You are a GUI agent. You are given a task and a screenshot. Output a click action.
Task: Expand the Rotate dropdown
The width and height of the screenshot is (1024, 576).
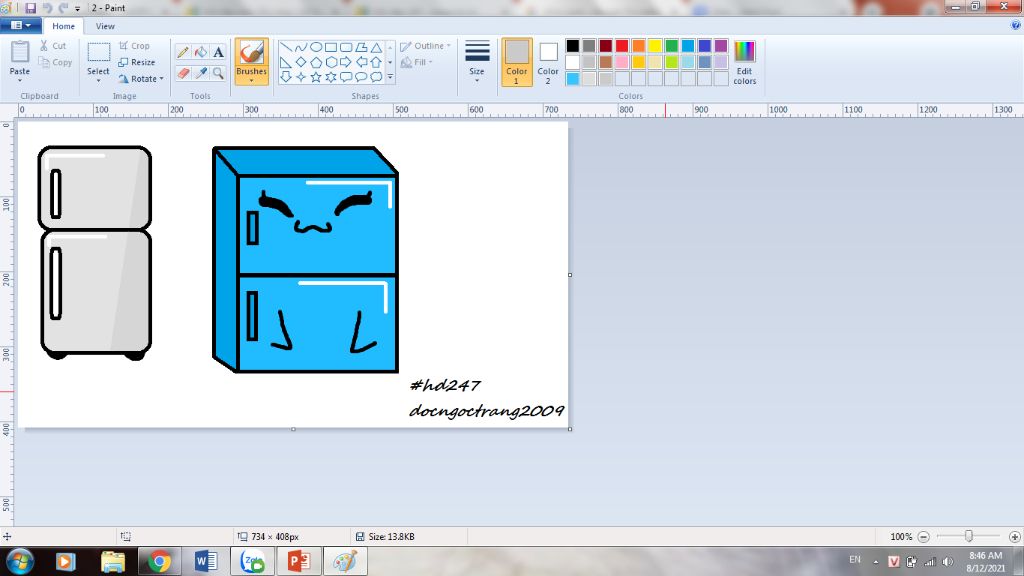[161, 79]
